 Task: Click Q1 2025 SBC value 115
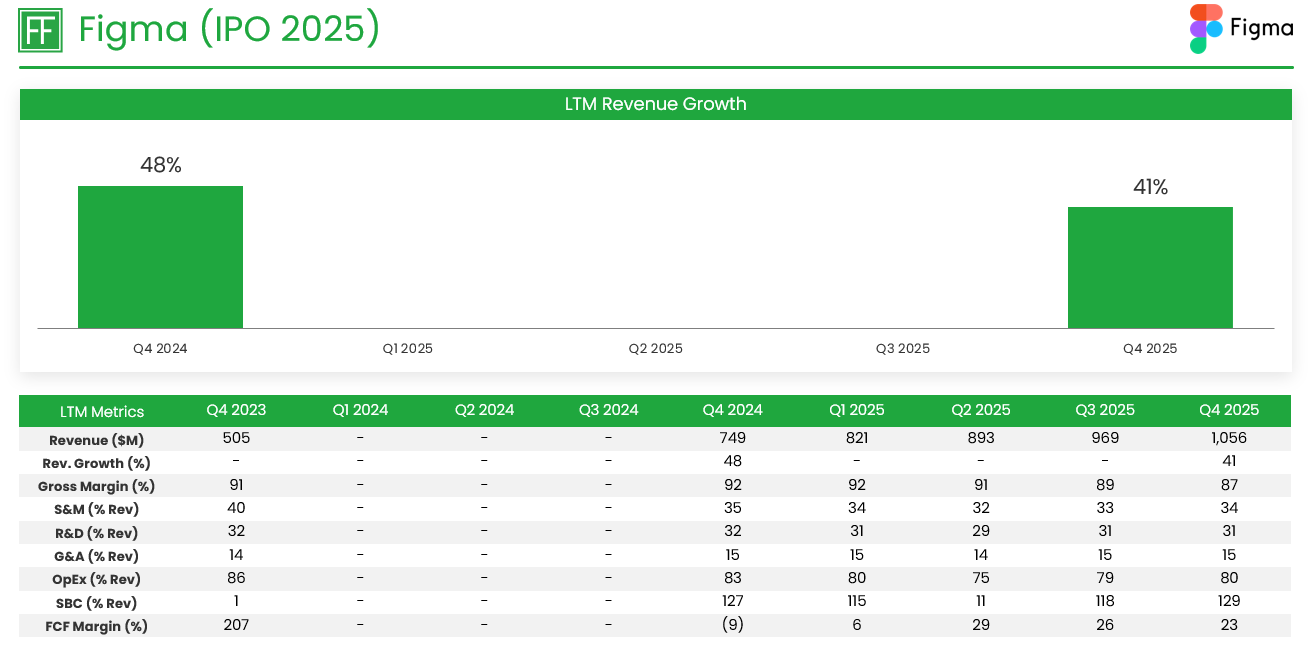click(x=857, y=601)
